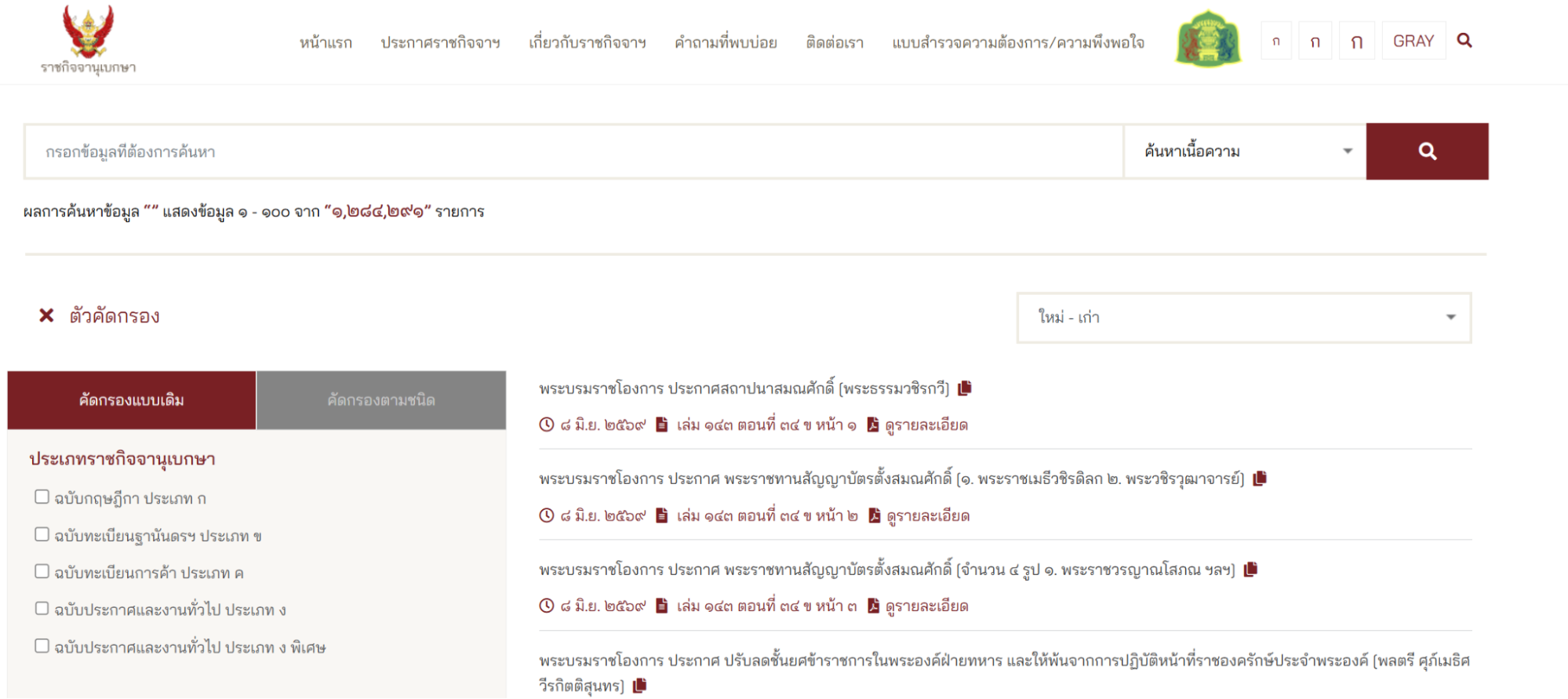Copy title of พลตรี ศุภ์เมธิศ announcement

pyautogui.click(x=639, y=686)
